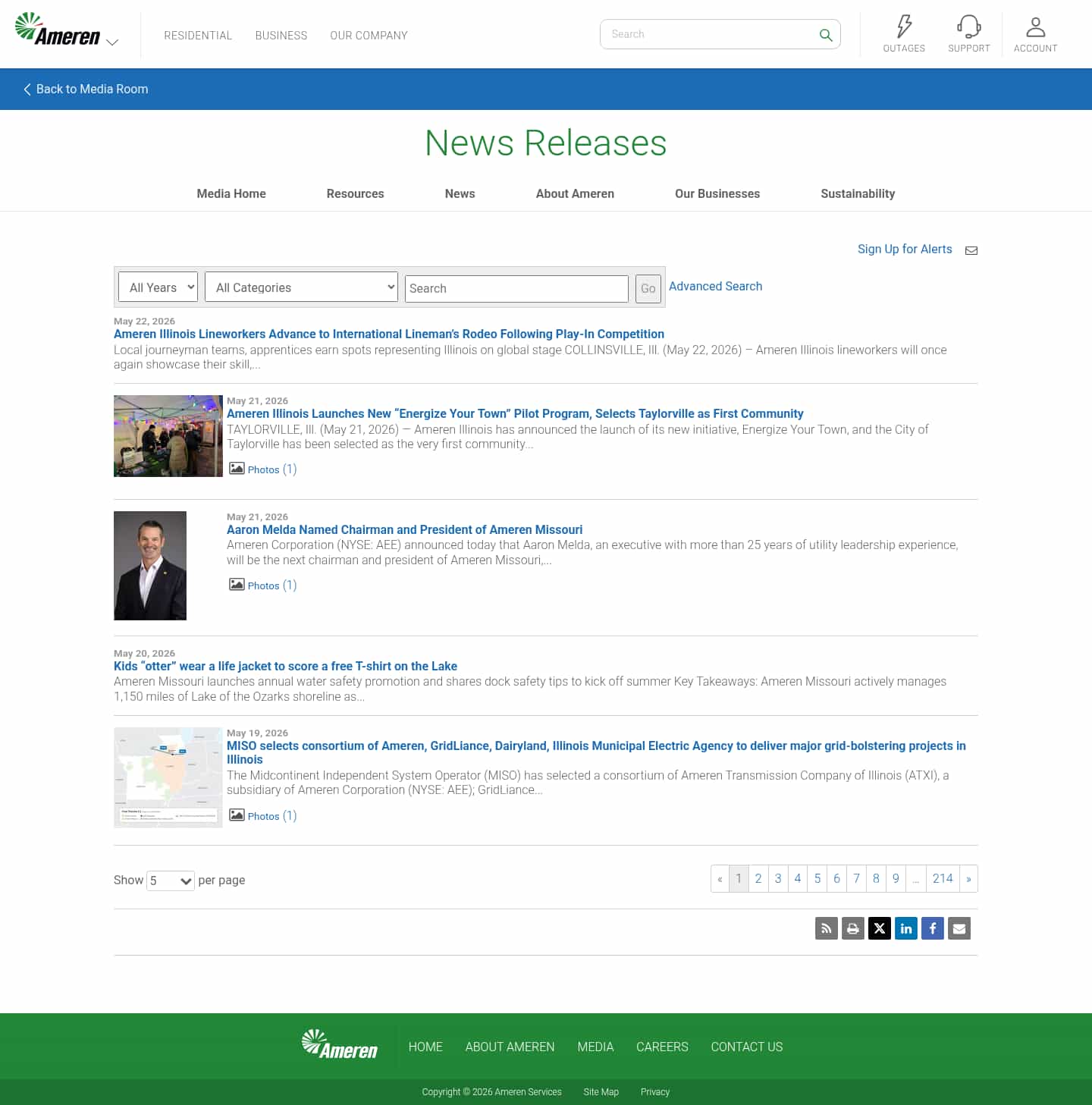Go to page 6 in pagination
1092x1105 pixels.
tap(837, 879)
